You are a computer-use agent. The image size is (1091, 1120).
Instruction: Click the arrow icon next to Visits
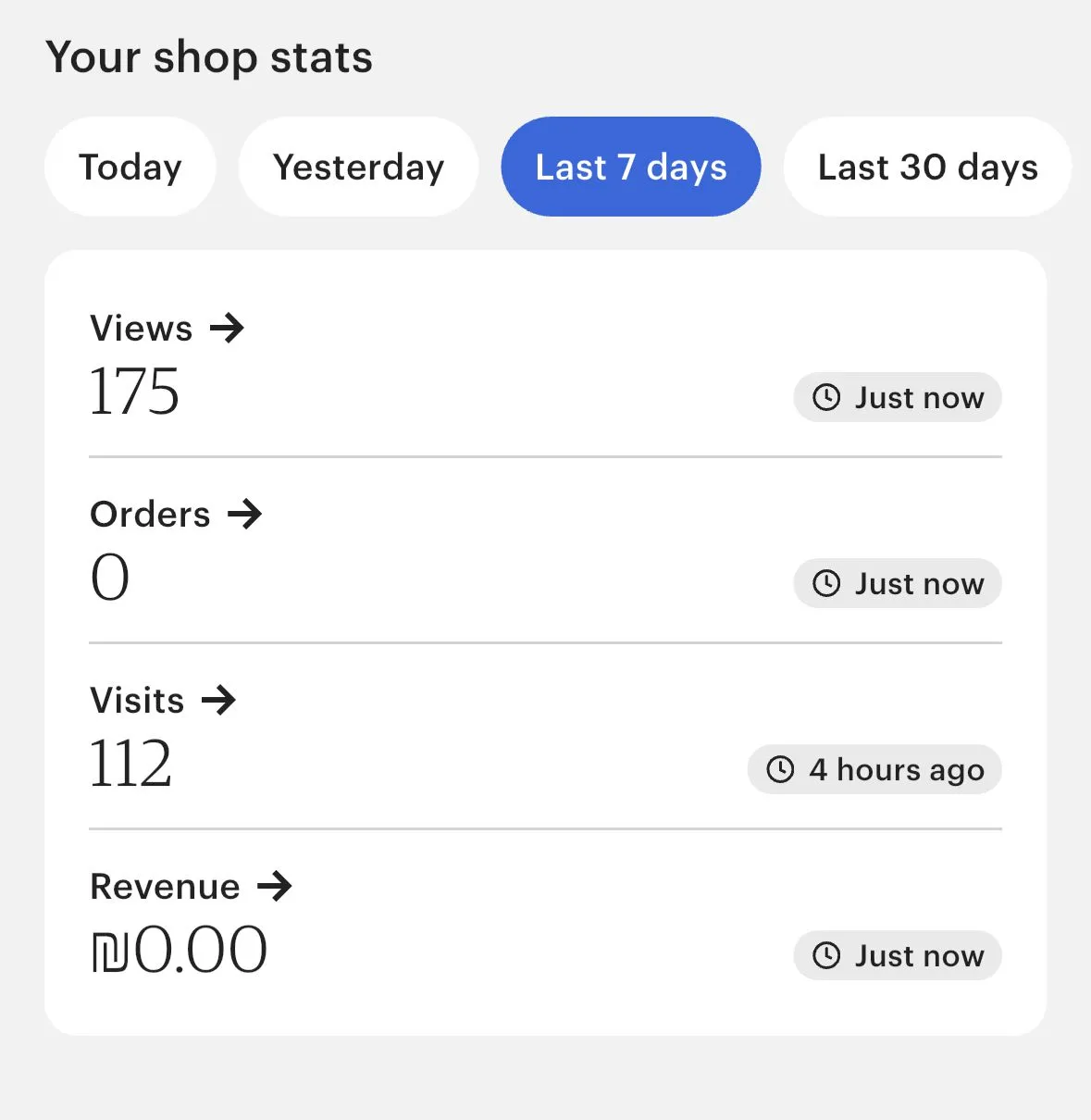219,701
